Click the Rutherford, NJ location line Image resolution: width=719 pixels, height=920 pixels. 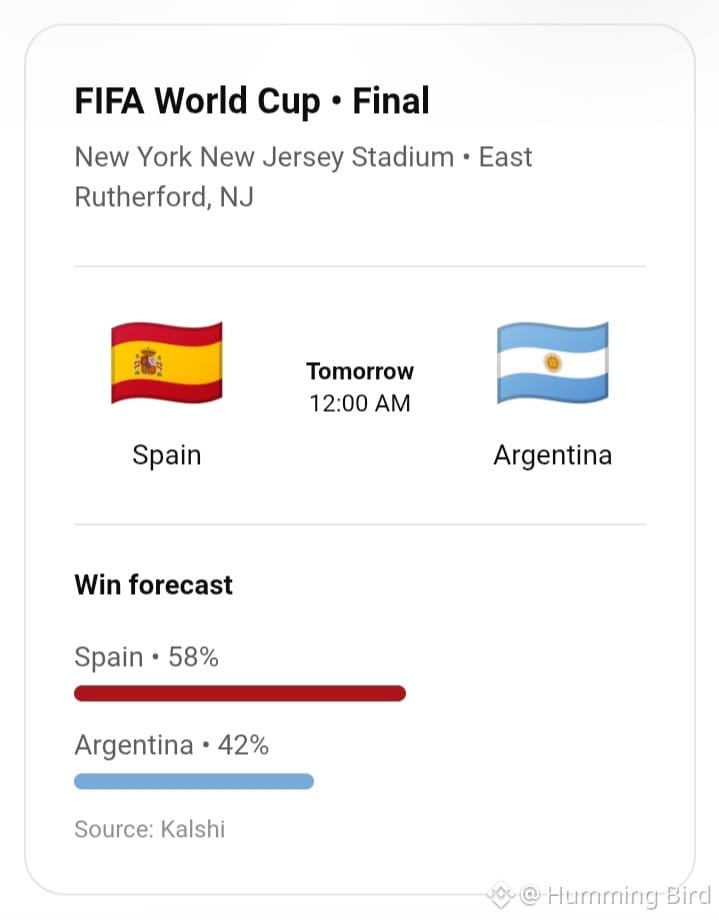[x=164, y=197]
